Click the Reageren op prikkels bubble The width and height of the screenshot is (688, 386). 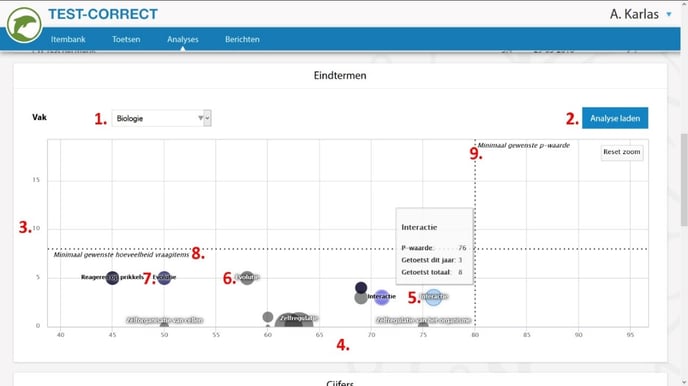tap(112, 278)
